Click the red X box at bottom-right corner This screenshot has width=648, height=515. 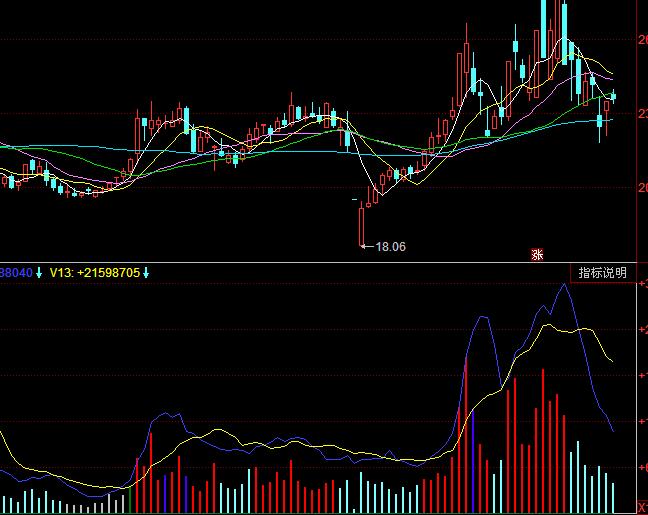(642, 508)
